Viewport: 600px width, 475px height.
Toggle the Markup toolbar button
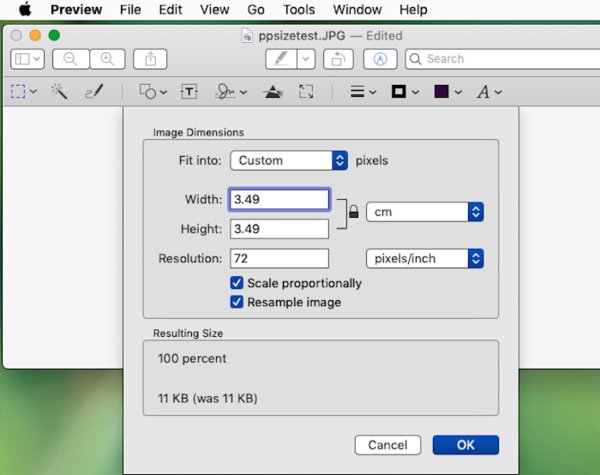coord(379,59)
